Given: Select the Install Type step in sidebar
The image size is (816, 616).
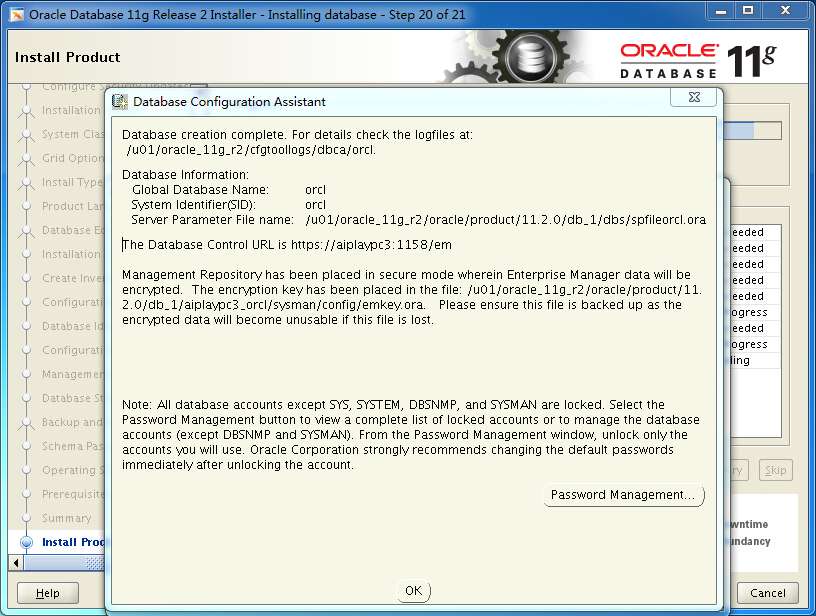Looking at the screenshot, I should click(73, 182).
